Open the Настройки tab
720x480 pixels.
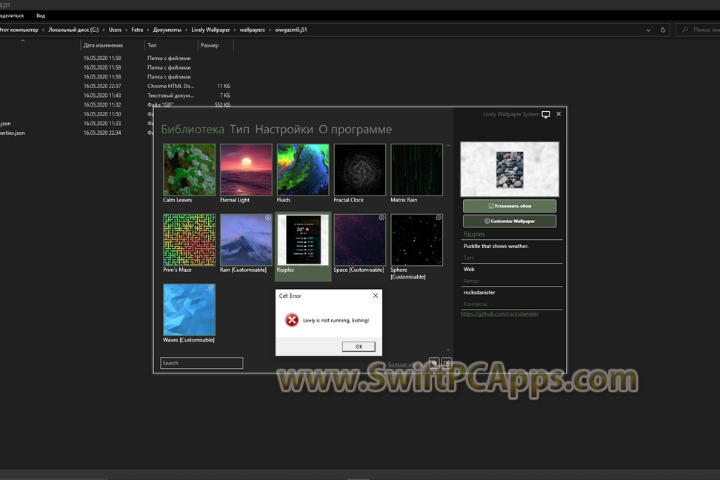coord(284,130)
